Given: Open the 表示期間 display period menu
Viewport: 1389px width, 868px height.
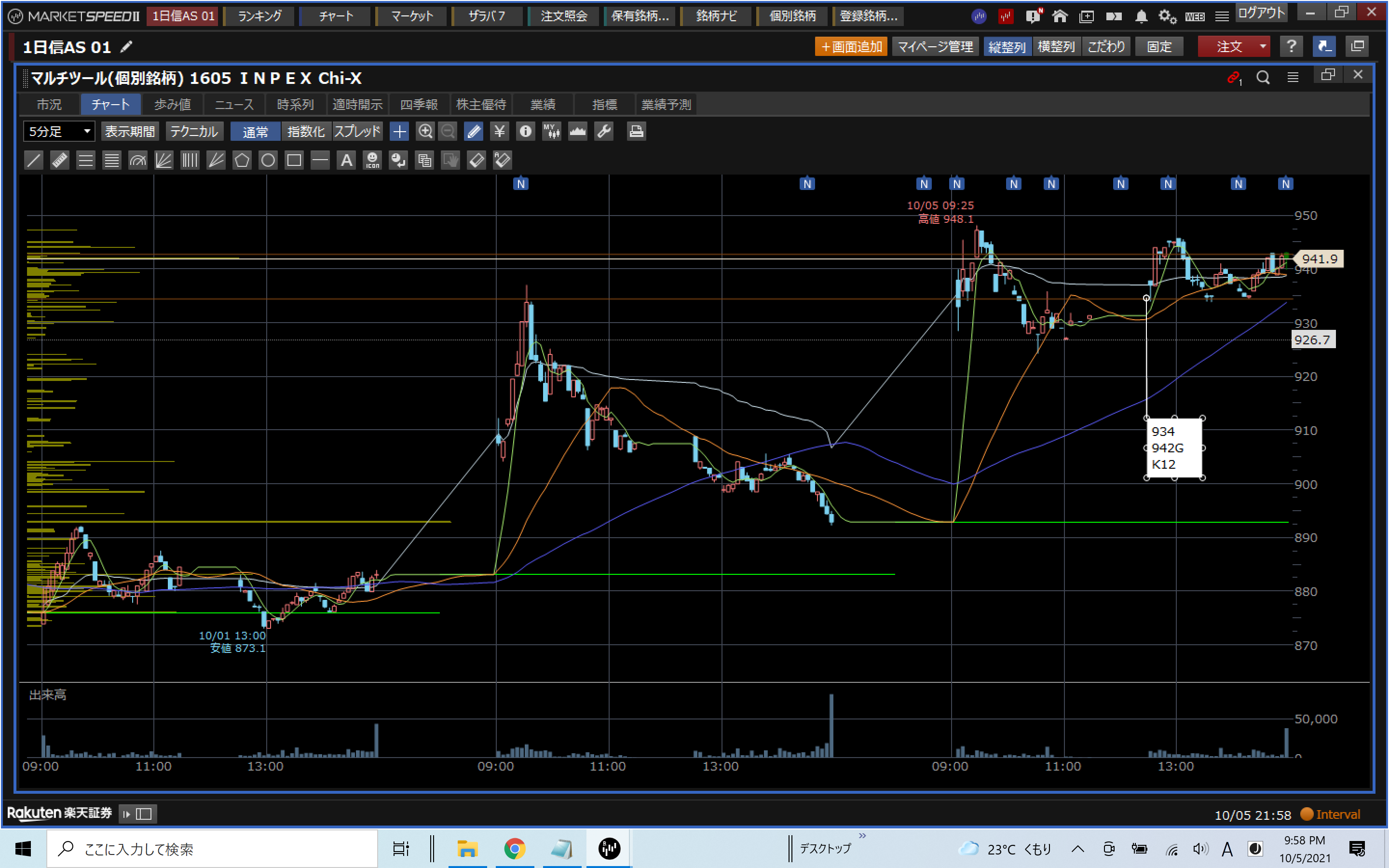Looking at the screenshot, I should [130, 132].
